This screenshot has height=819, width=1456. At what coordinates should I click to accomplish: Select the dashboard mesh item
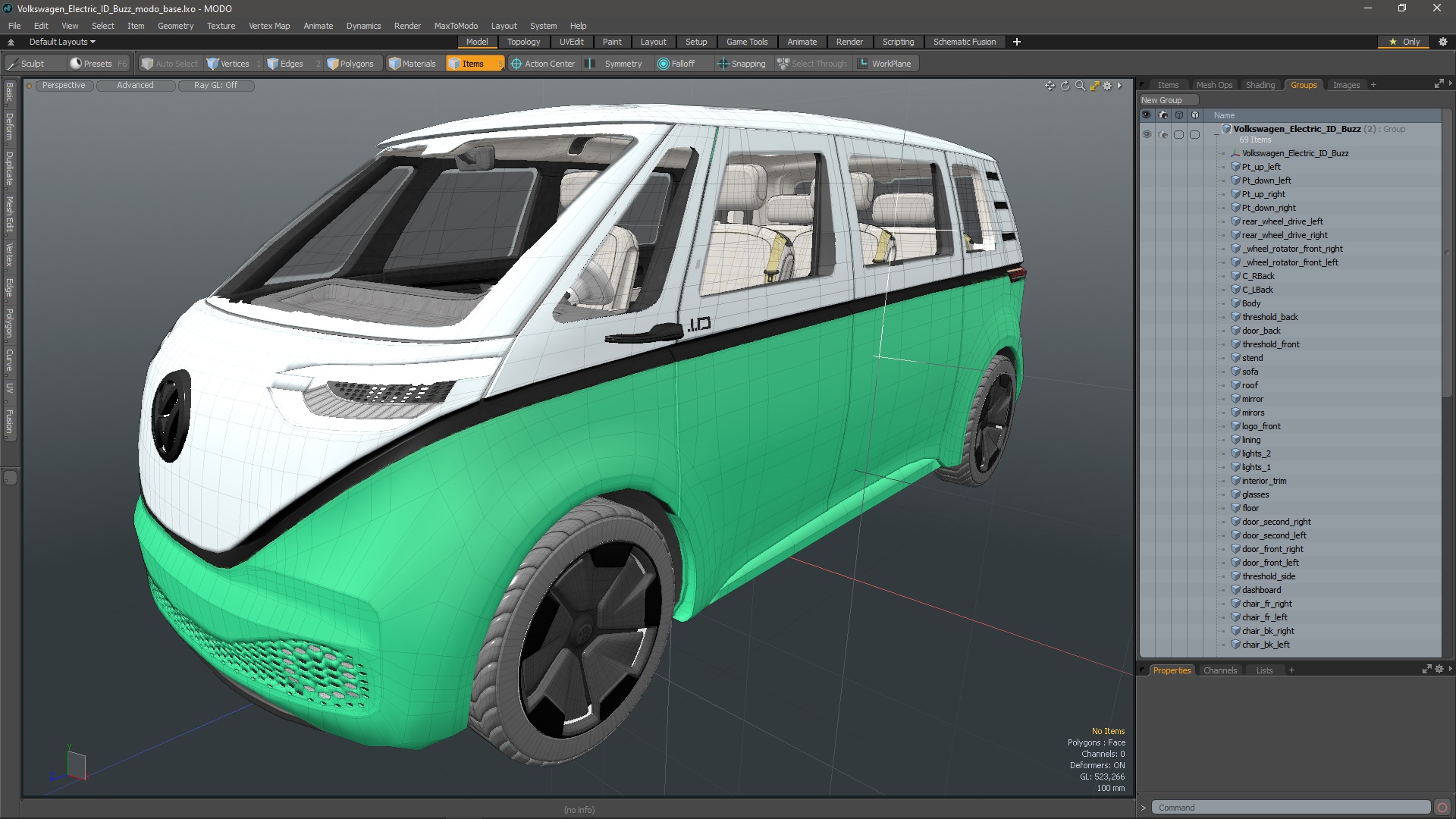tap(1261, 590)
